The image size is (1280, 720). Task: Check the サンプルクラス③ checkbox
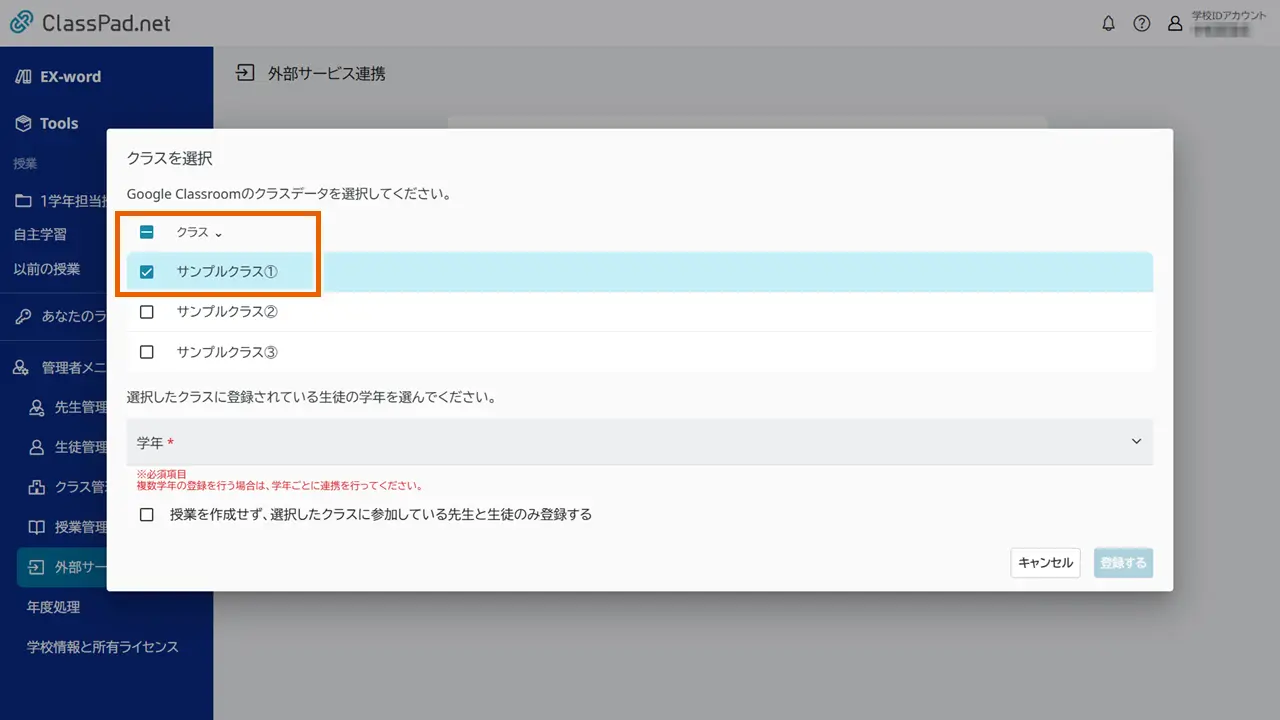coord(146,352)
